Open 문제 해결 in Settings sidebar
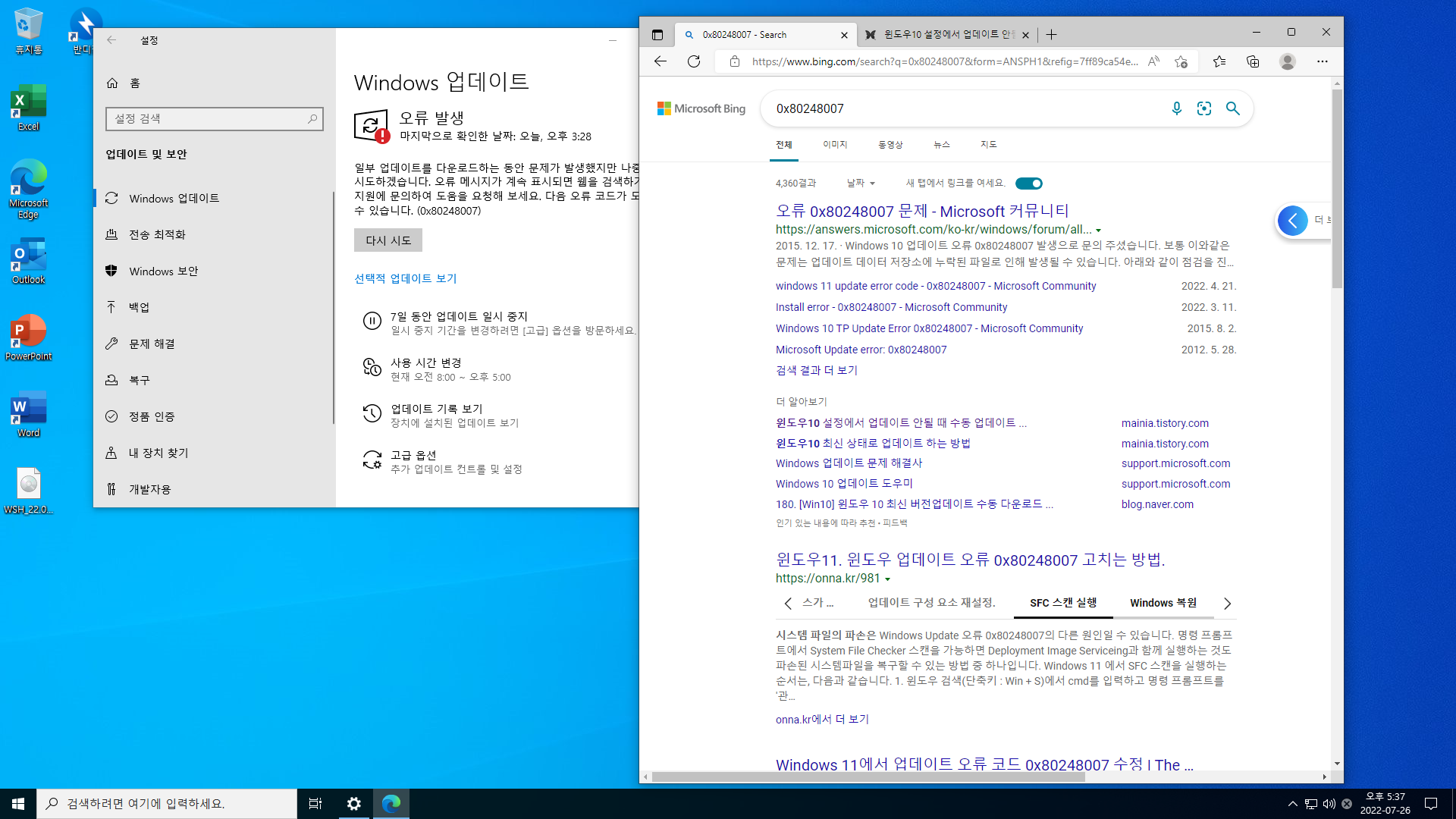 (213, 344)
